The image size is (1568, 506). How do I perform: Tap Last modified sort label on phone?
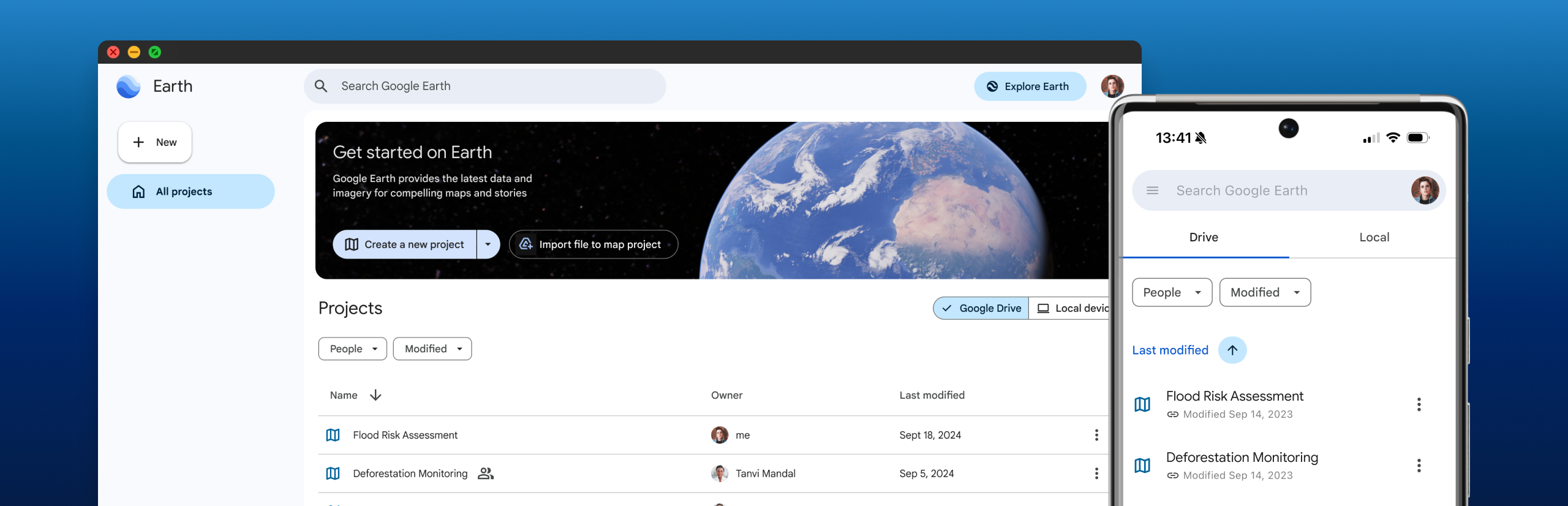1170,350
